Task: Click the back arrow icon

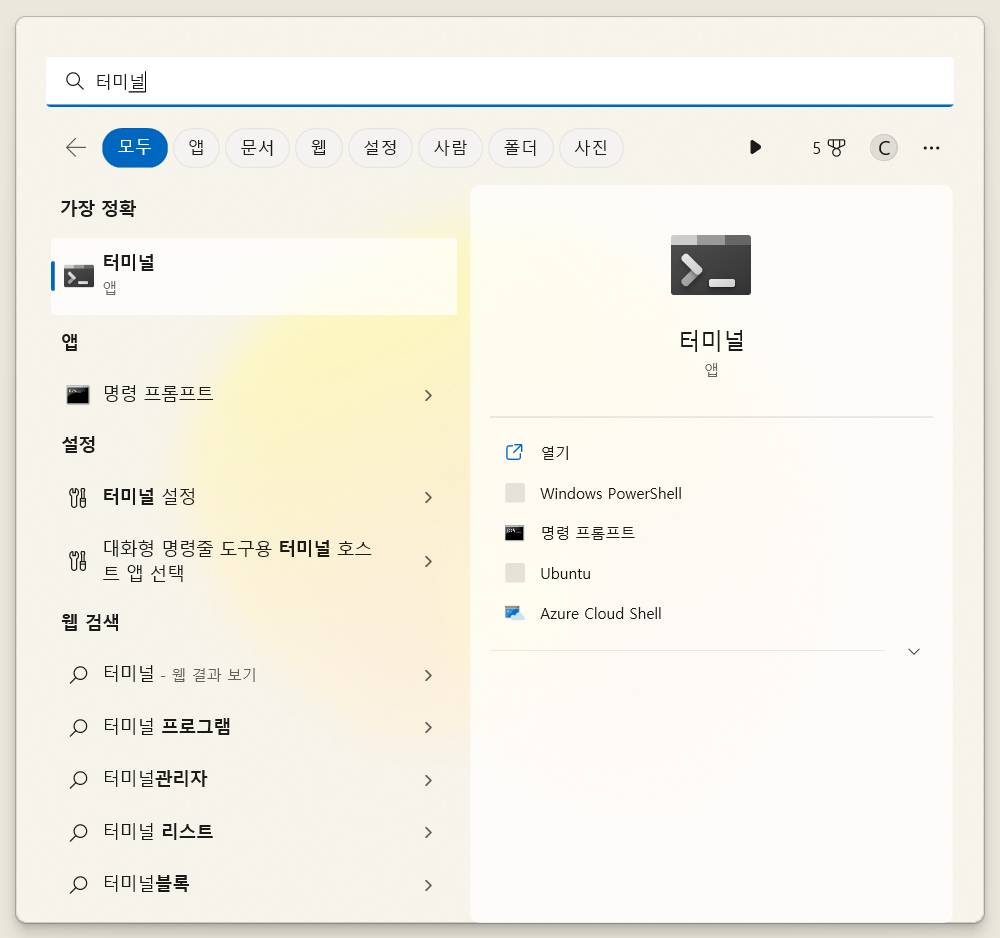Action: click(x=76, y=148)
